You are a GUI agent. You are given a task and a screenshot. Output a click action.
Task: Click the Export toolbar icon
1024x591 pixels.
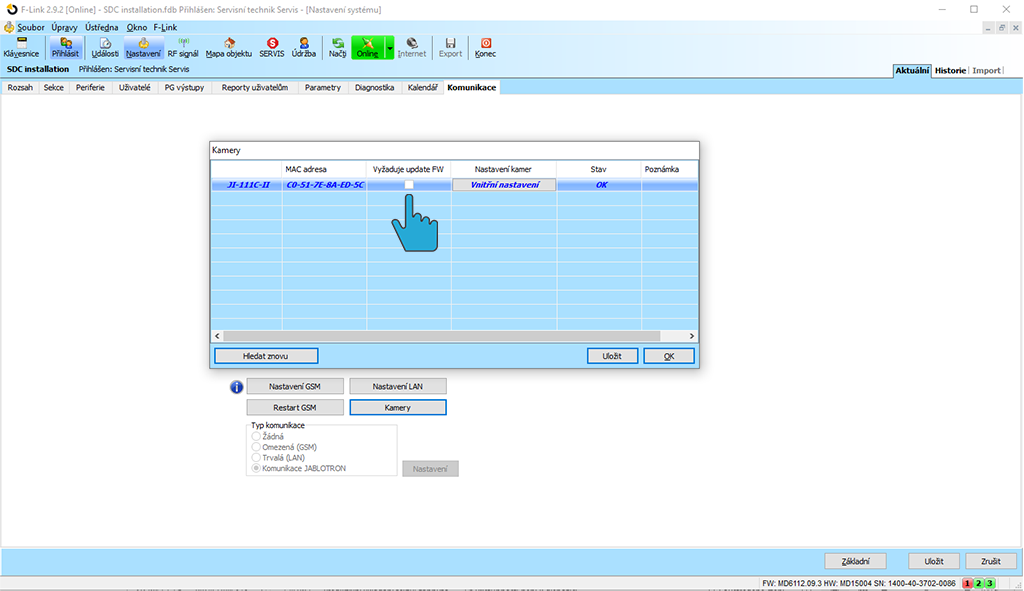450,48
